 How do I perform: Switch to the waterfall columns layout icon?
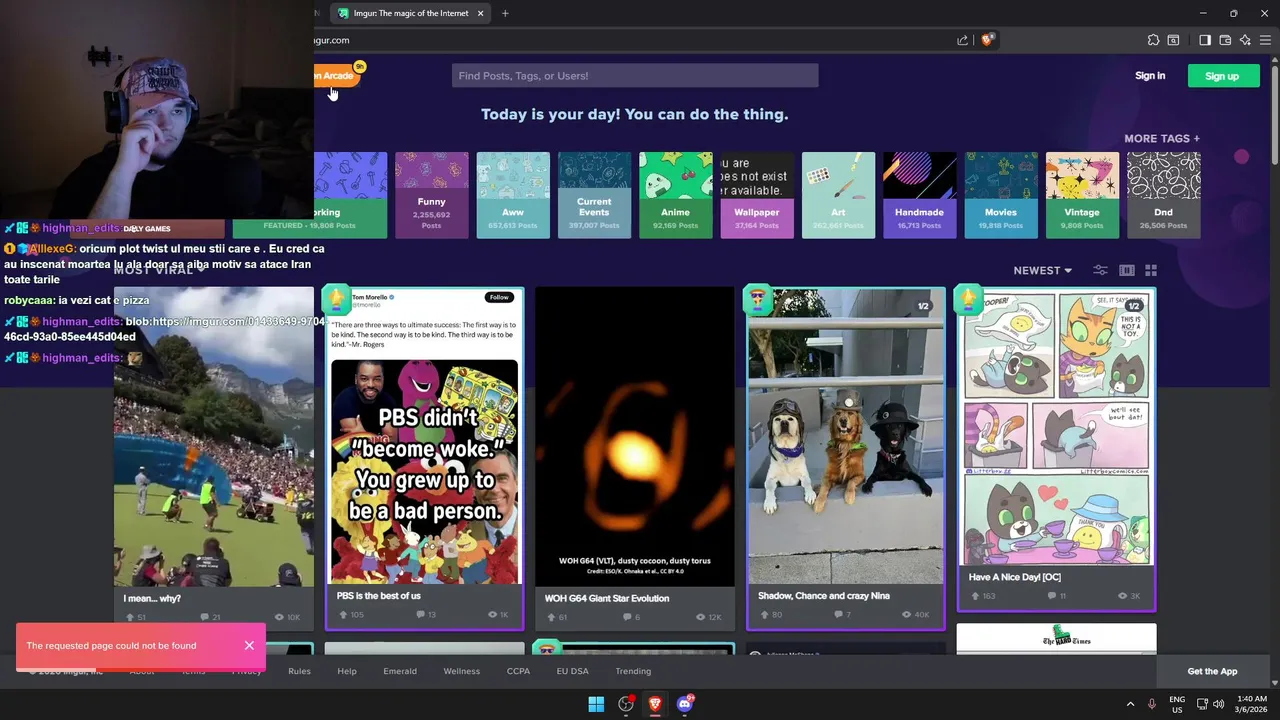click(x=1127, y=270)
